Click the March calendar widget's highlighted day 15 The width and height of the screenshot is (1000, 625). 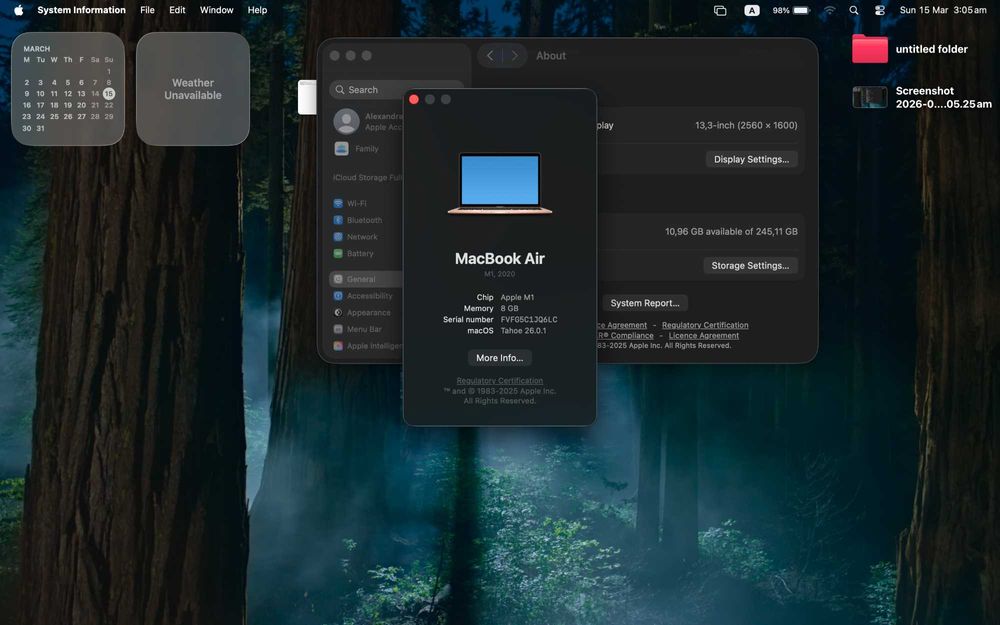[x=108, y=93]
